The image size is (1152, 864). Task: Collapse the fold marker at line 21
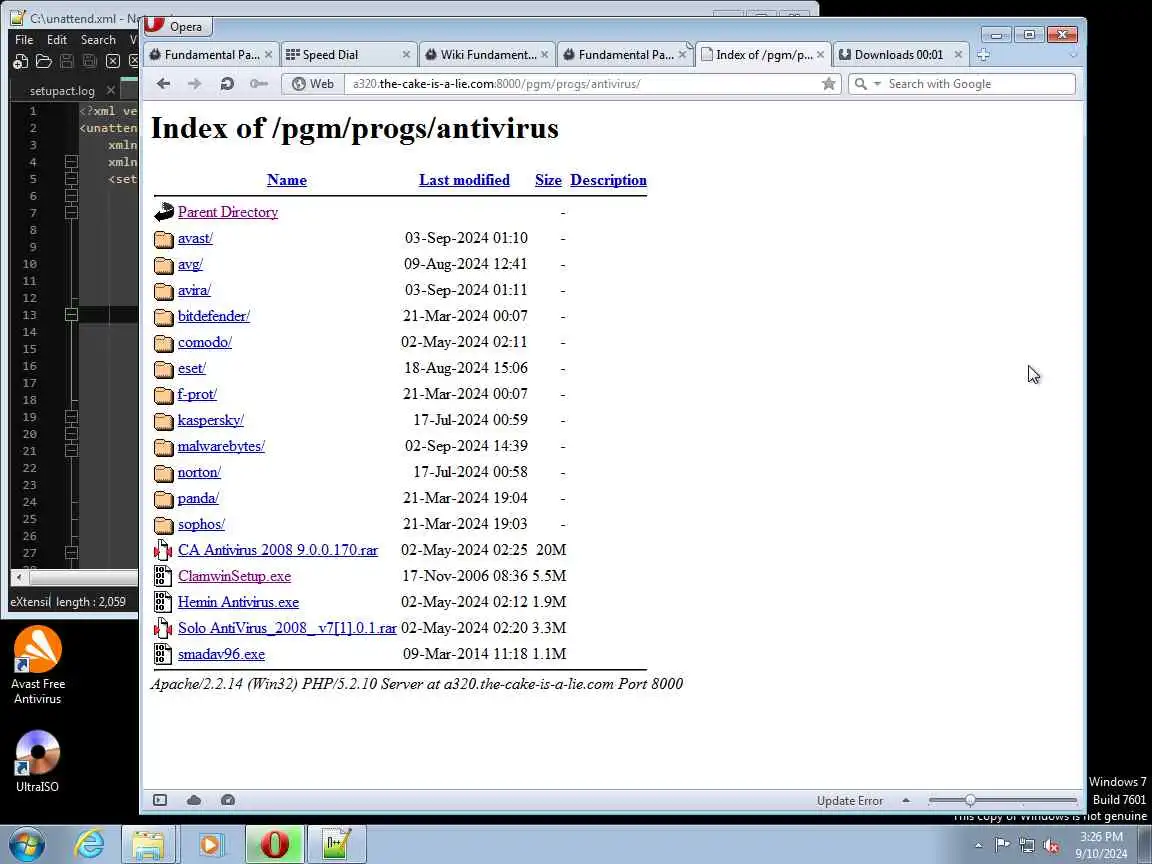[71, 450]
